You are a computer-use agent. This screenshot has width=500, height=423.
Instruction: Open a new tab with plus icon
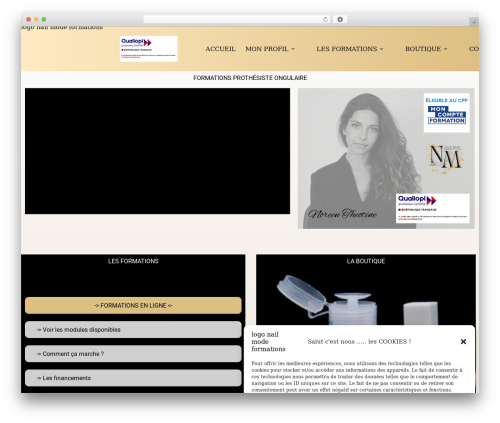474,22
